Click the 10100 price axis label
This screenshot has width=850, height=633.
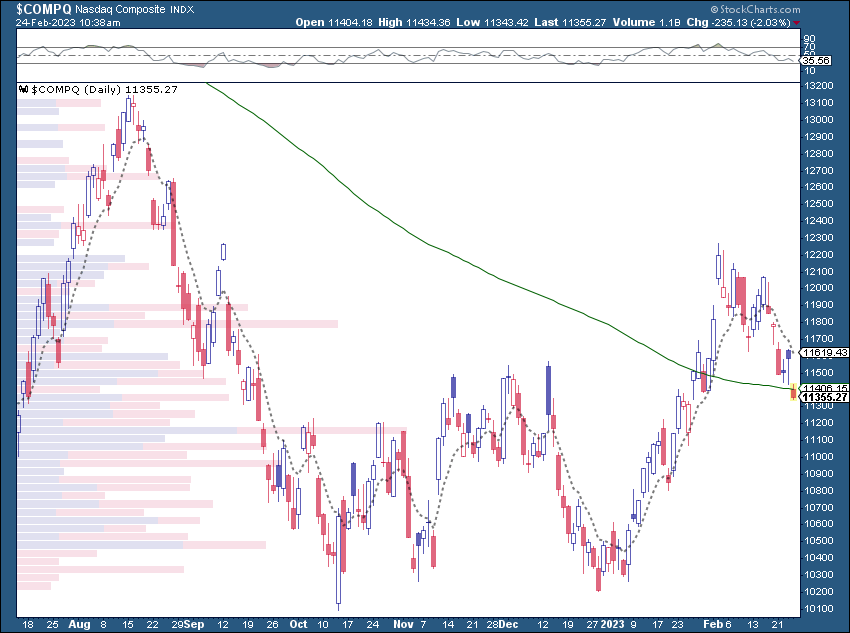(x=819, y=609)
